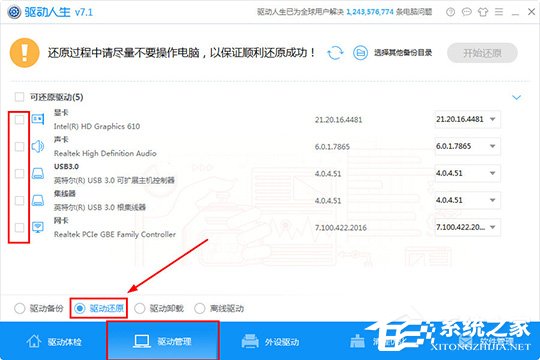This screenshot has height=360, width=540.
Task: Click the 选择其他备份目录 link
Action: (403, 53)
